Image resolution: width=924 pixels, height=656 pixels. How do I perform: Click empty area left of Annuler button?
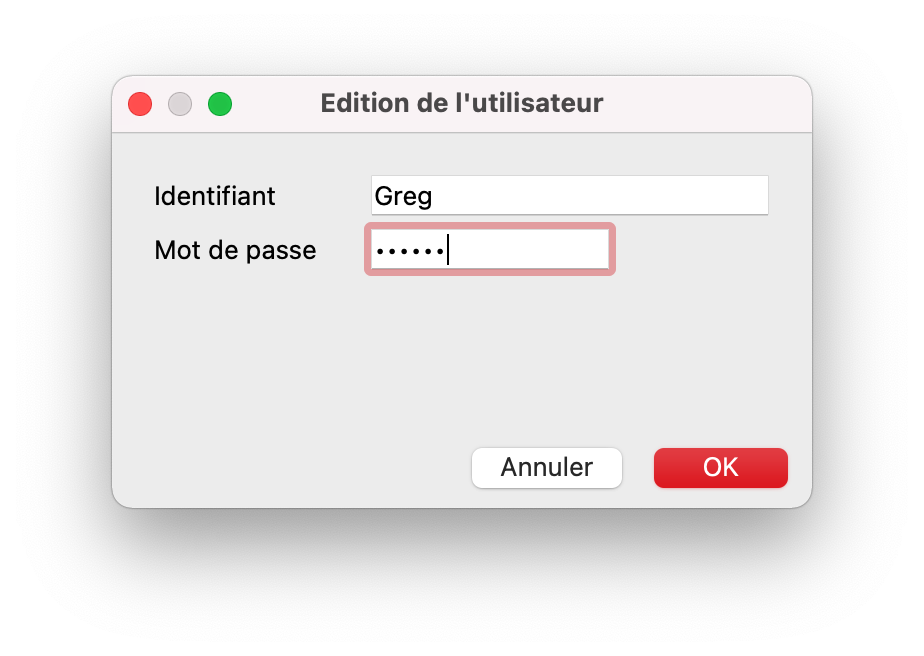click(300, 468)
